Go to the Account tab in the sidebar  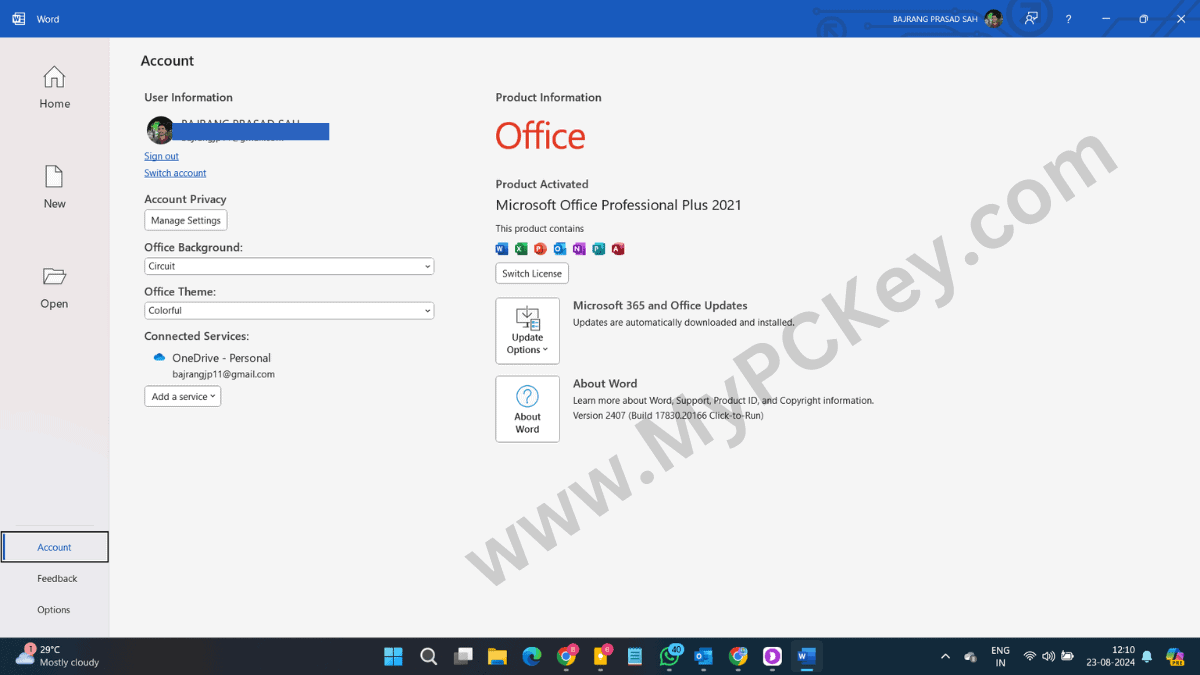pyautogui.click(x=55, y=547)
